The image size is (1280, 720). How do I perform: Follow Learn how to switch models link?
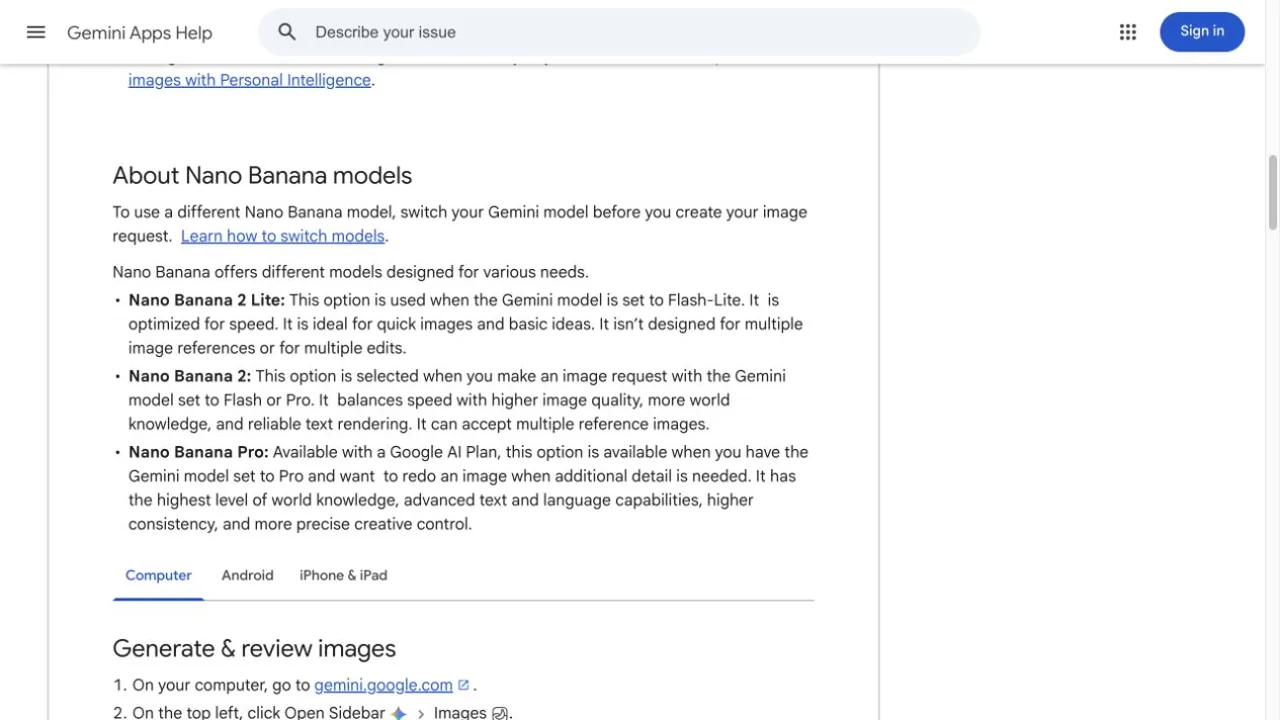pos(283,236)
